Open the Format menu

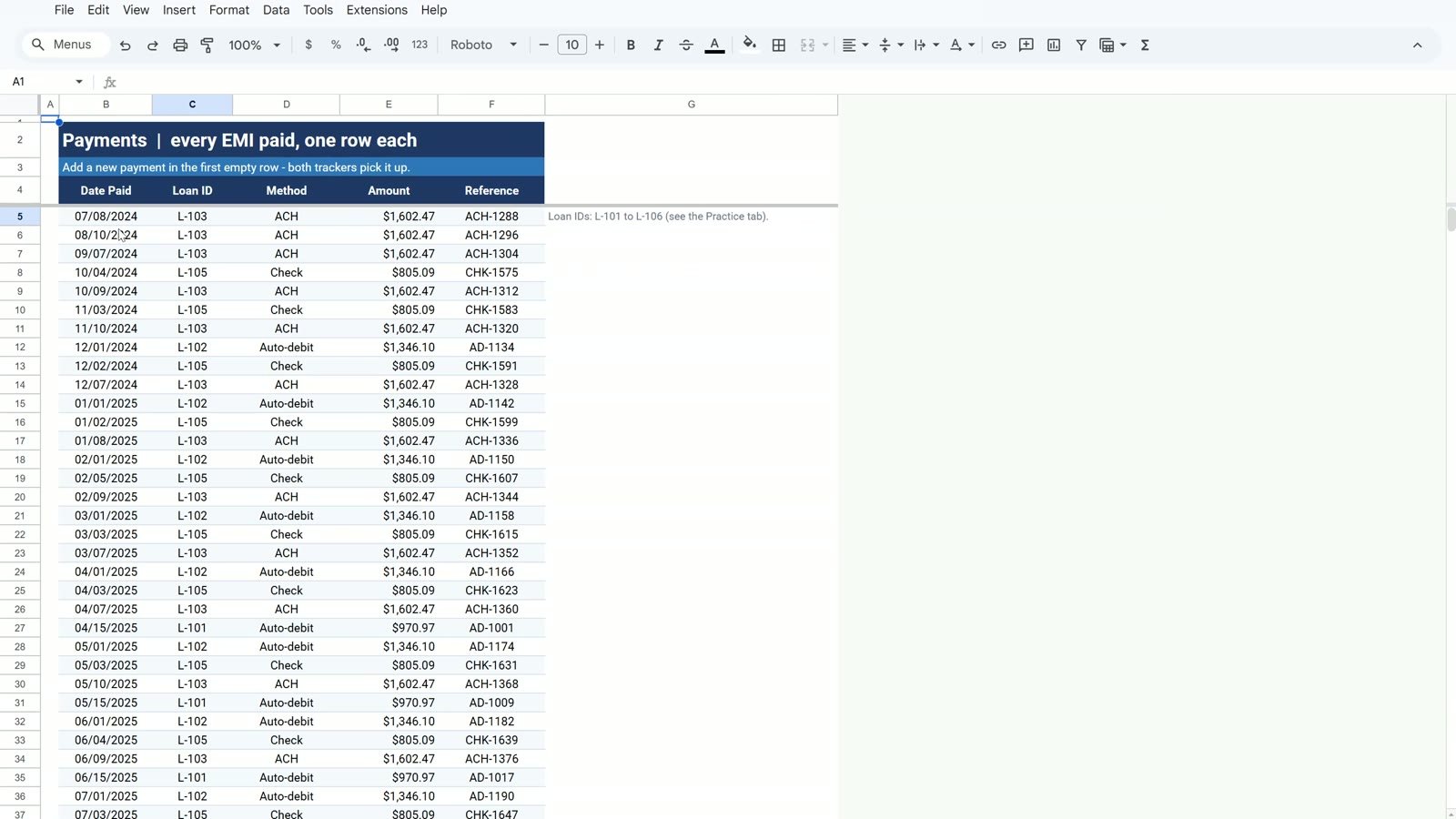[x=229, y=10]
